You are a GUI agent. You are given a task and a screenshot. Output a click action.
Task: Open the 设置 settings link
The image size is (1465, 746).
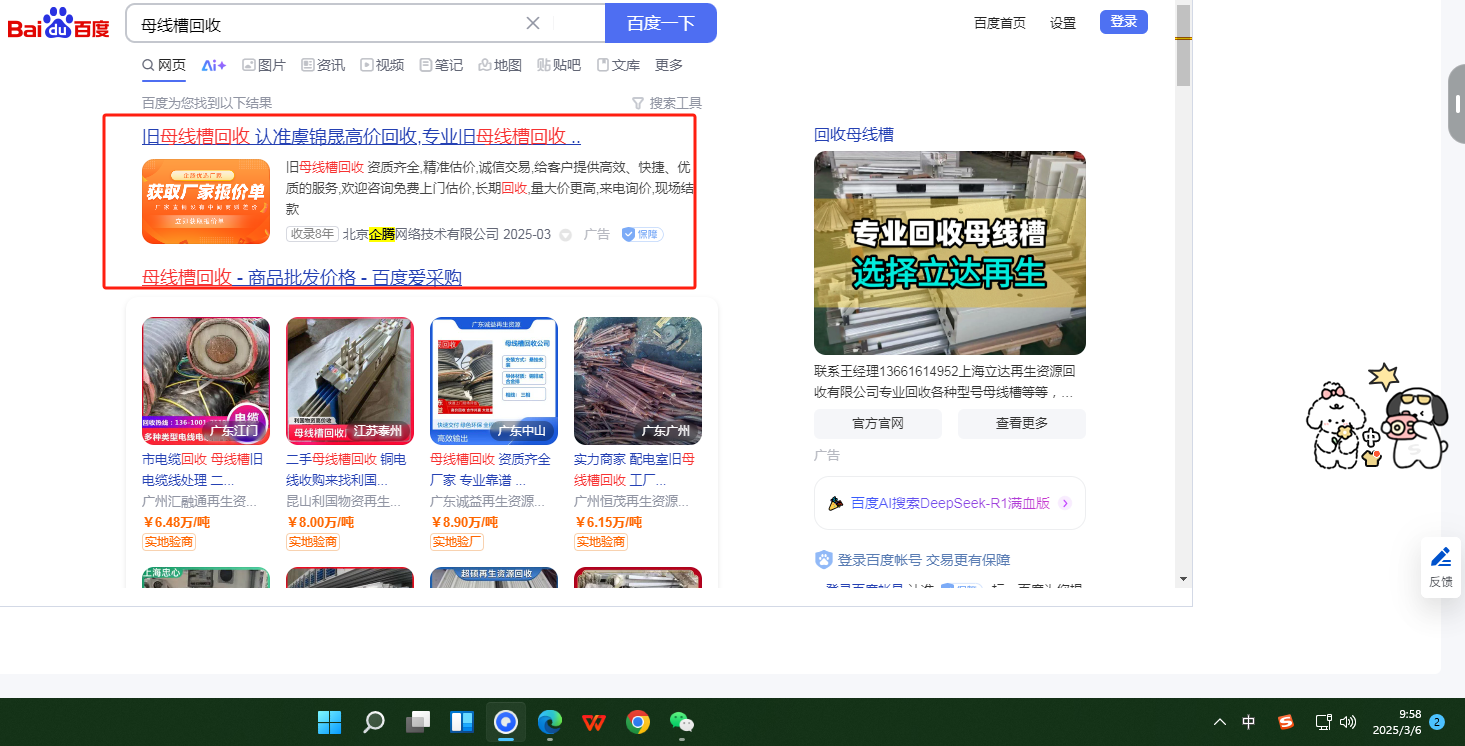(1063, 23)
